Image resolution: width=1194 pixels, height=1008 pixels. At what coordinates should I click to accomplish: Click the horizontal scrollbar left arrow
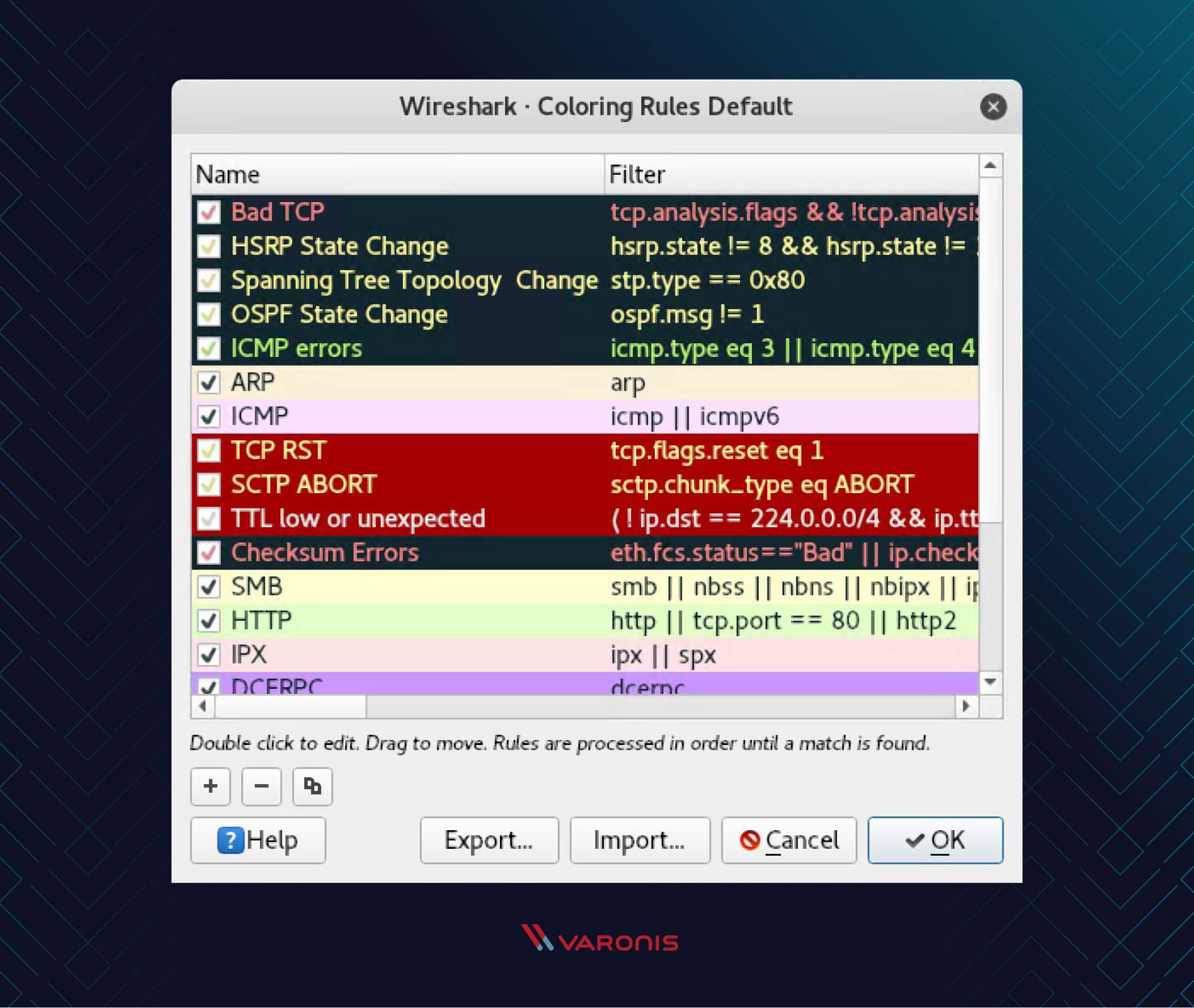[x=202, y=706]
